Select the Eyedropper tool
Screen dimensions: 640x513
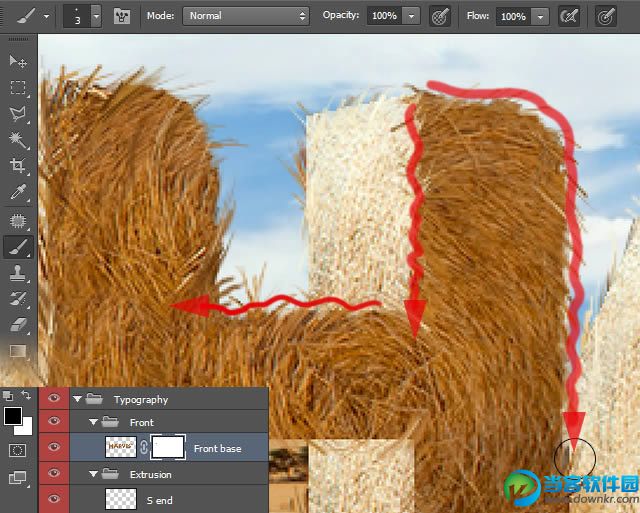coord(18,191)
